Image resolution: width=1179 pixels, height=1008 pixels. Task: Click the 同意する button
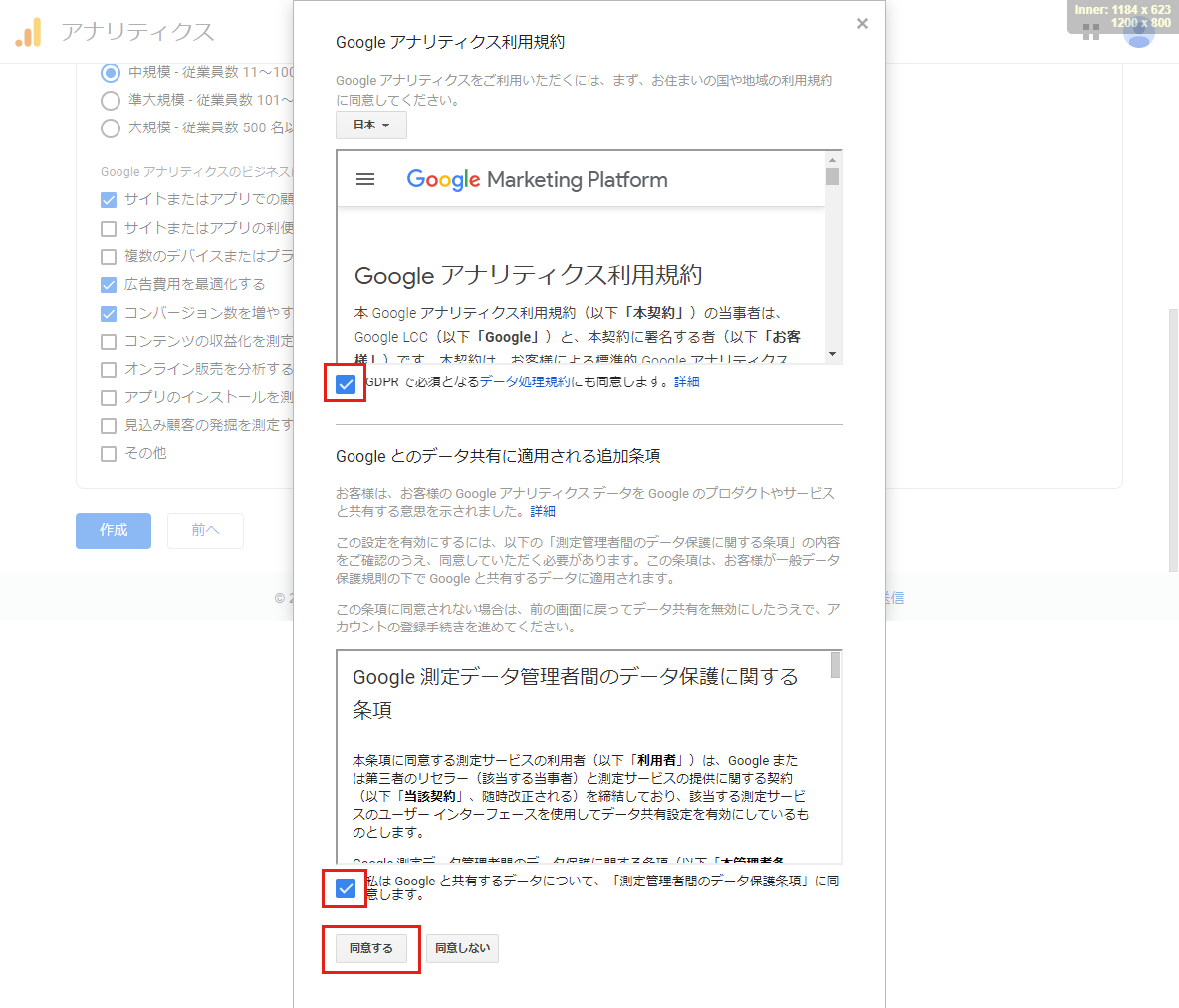(x=370, y=948)
